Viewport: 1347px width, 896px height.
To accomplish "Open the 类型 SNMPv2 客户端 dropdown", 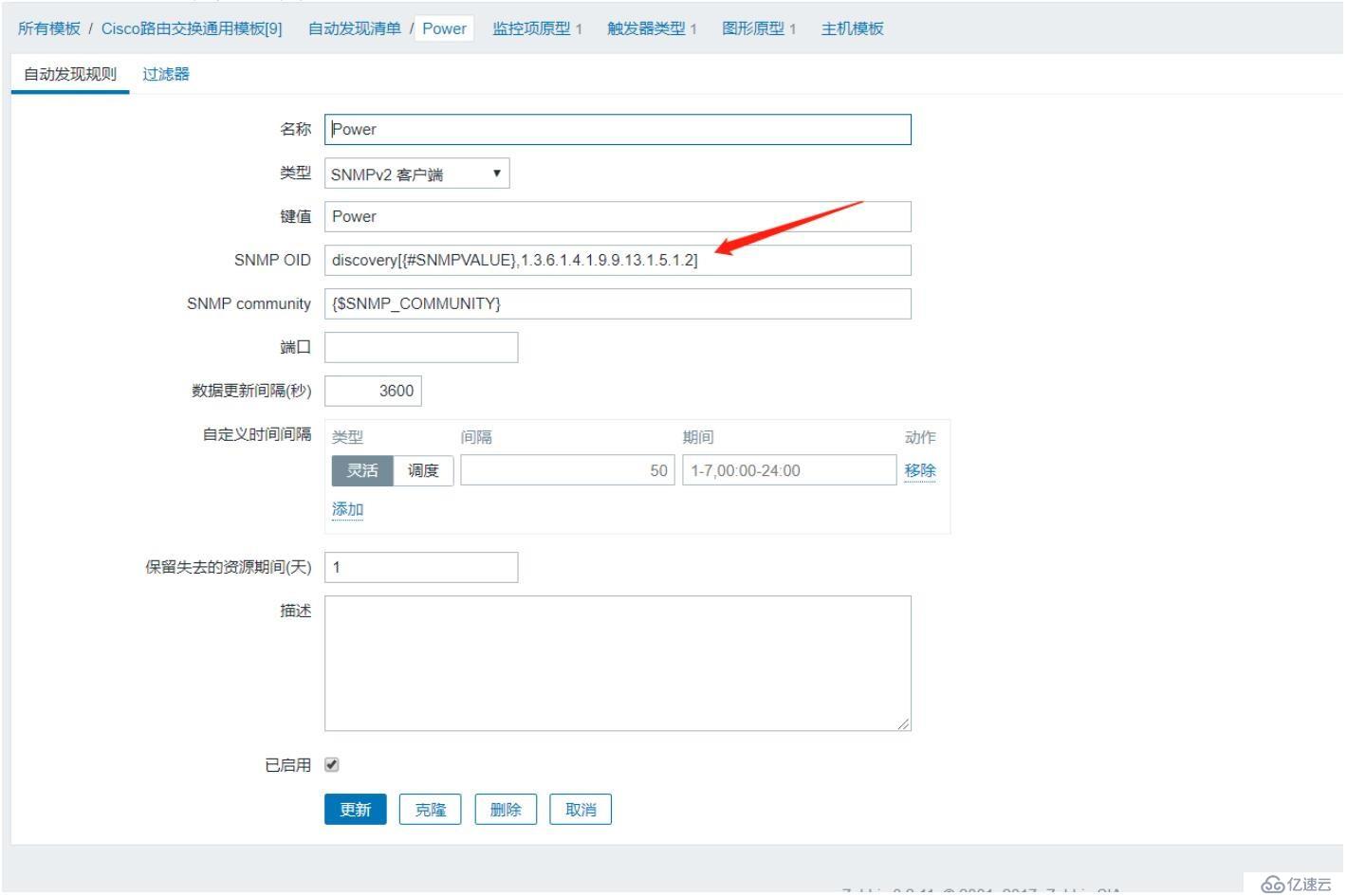I will pyautogui.click(x=416, y=174).
